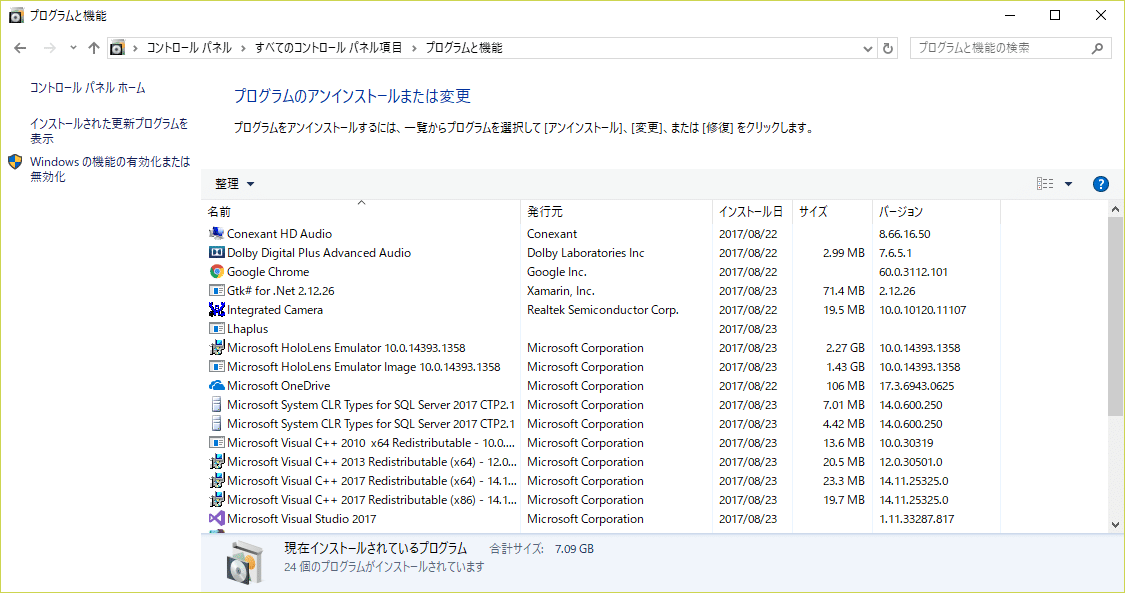Screen dimensions: 1125x593
Task: Go up one level with up arrow
Action: pos(93,48)
